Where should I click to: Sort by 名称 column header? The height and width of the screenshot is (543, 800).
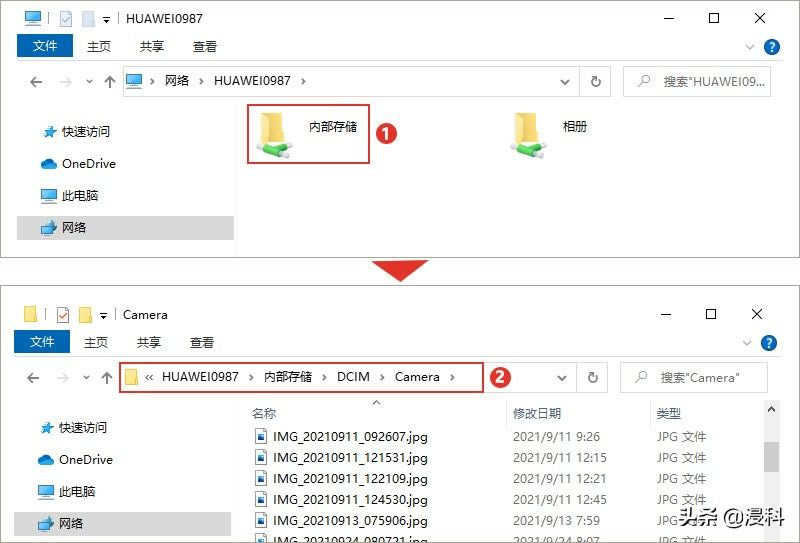264,413
